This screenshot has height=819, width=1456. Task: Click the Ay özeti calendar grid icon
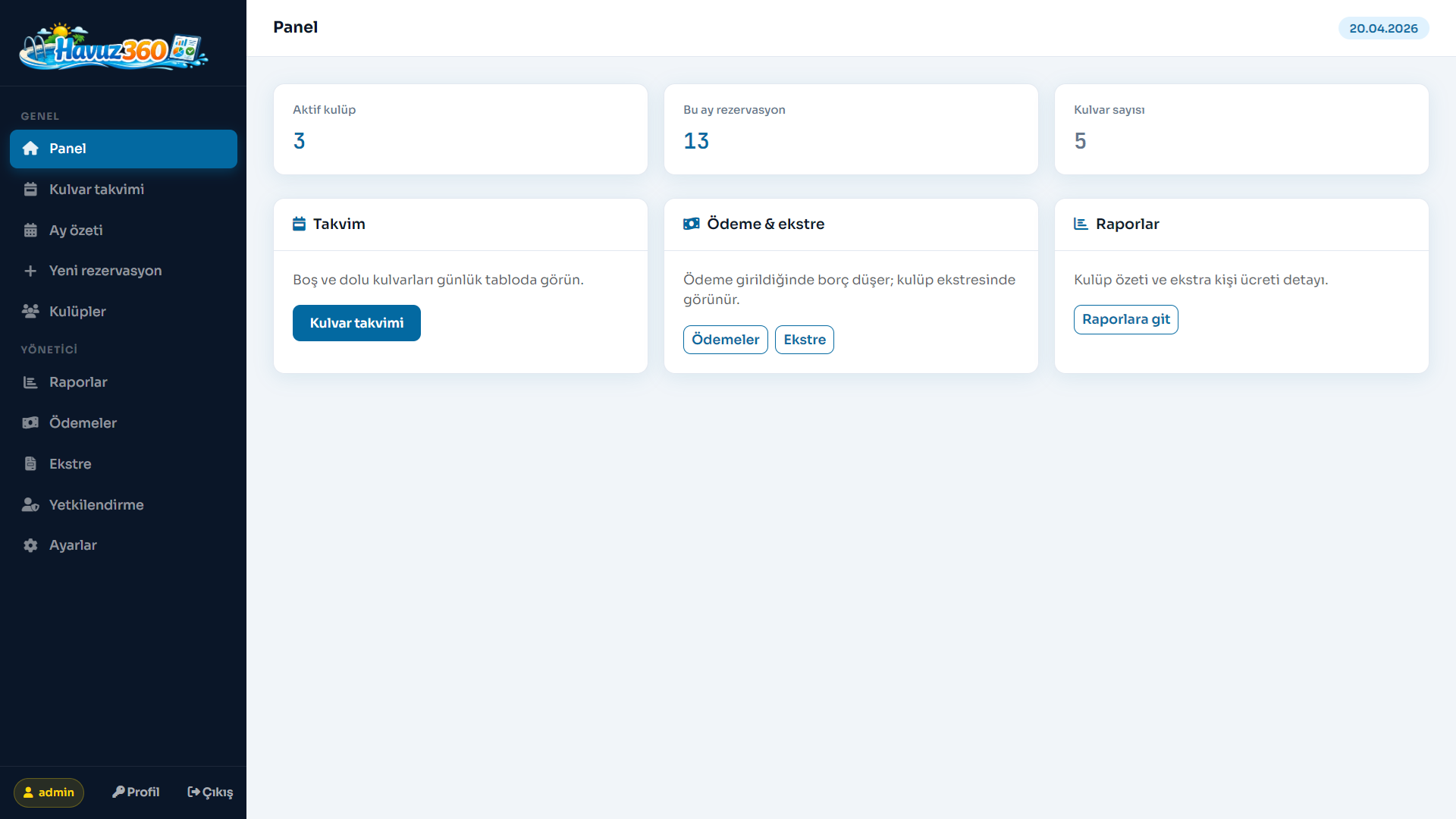[x=30, y=231]
